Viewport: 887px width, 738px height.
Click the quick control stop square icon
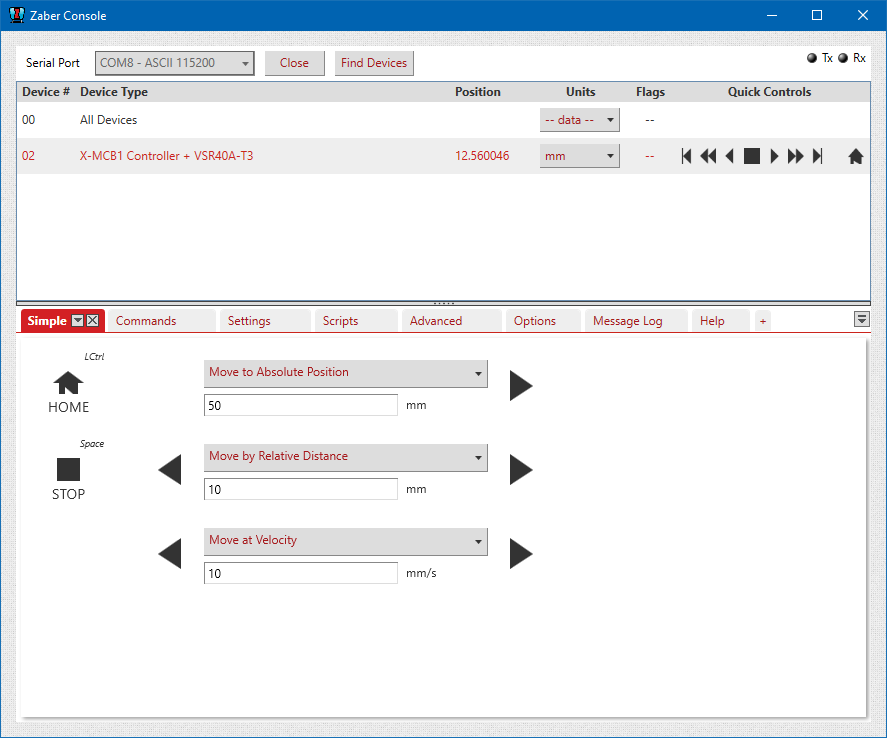[751, 156]
